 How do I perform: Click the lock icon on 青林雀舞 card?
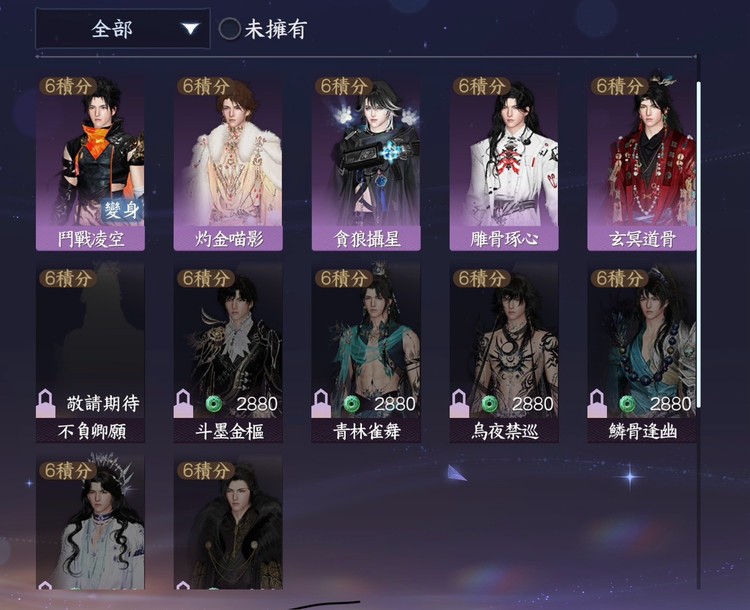pyautogui.click(x=320, y=403)
